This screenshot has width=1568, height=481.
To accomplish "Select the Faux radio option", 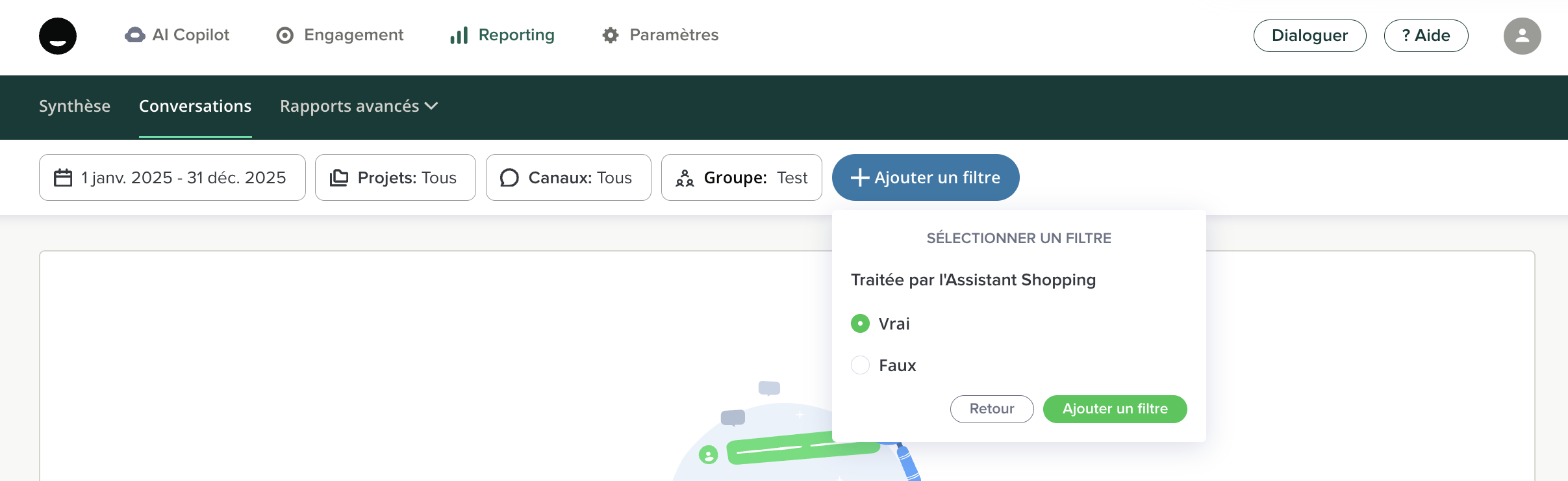I will pos(860,365).
